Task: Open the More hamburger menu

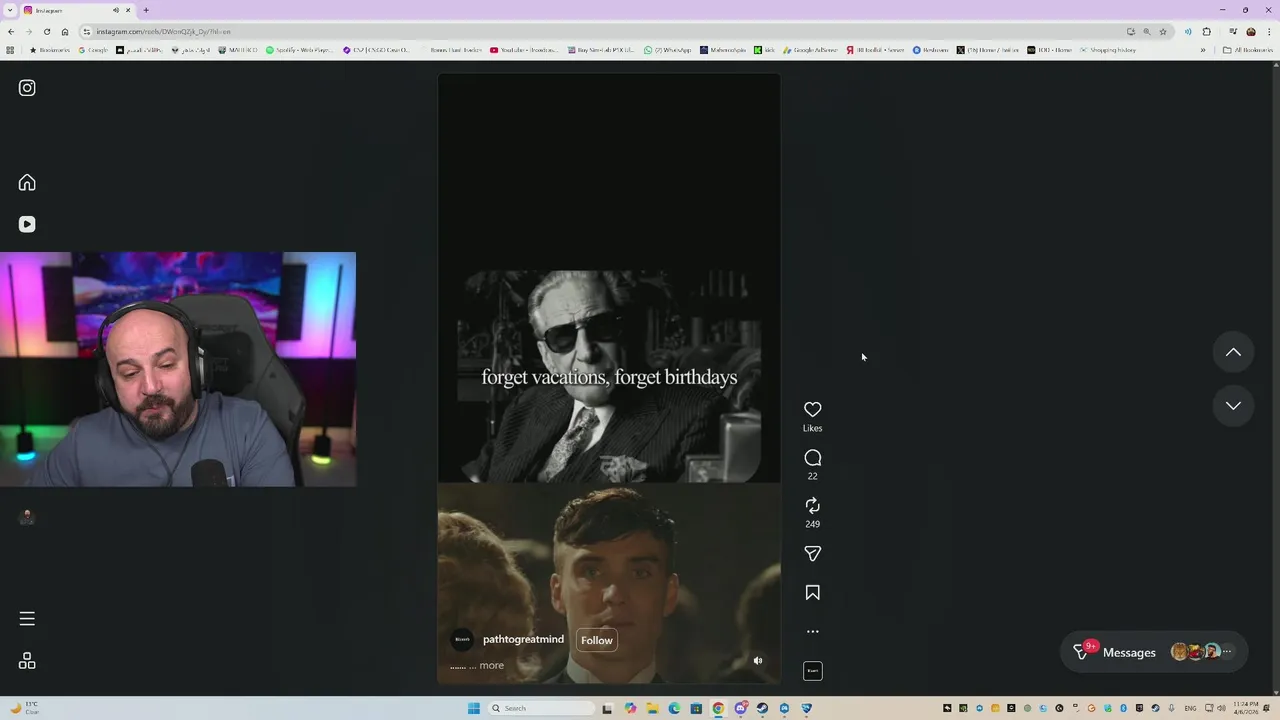Action: click(x=27, y=619)
